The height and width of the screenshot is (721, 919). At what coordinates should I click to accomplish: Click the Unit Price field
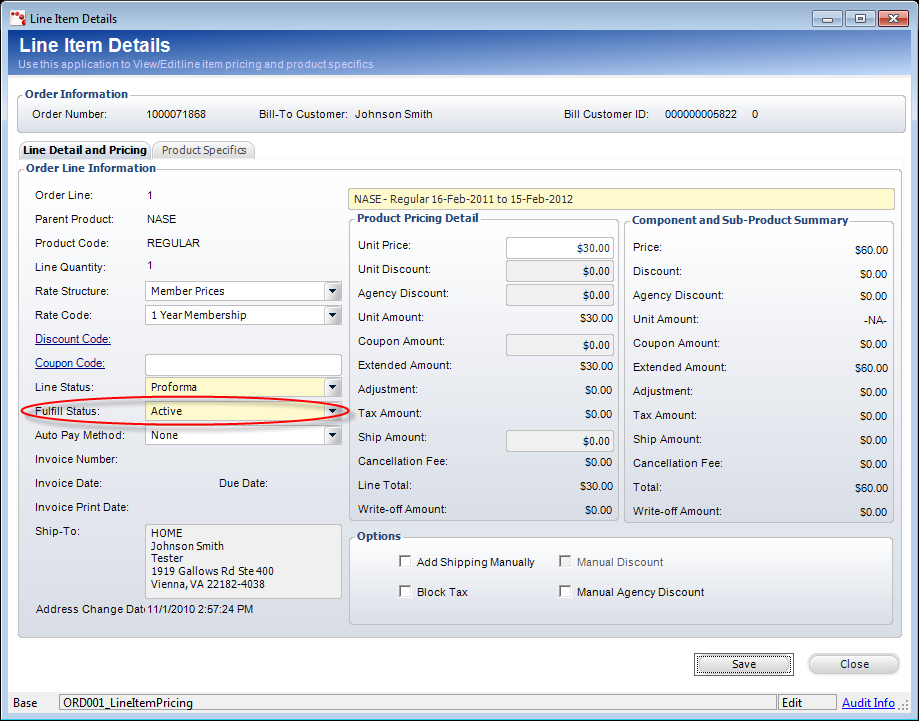[x=559, y=248]
